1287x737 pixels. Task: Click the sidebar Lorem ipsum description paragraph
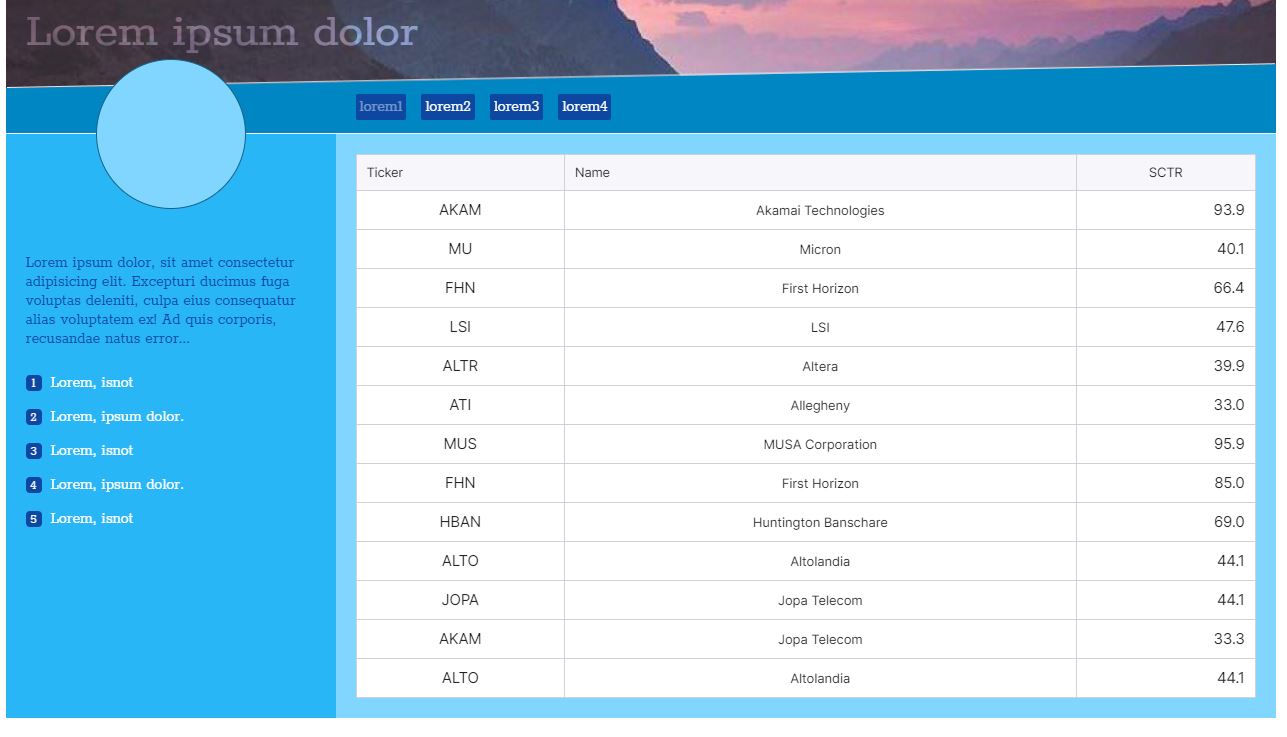click(161, 301)
